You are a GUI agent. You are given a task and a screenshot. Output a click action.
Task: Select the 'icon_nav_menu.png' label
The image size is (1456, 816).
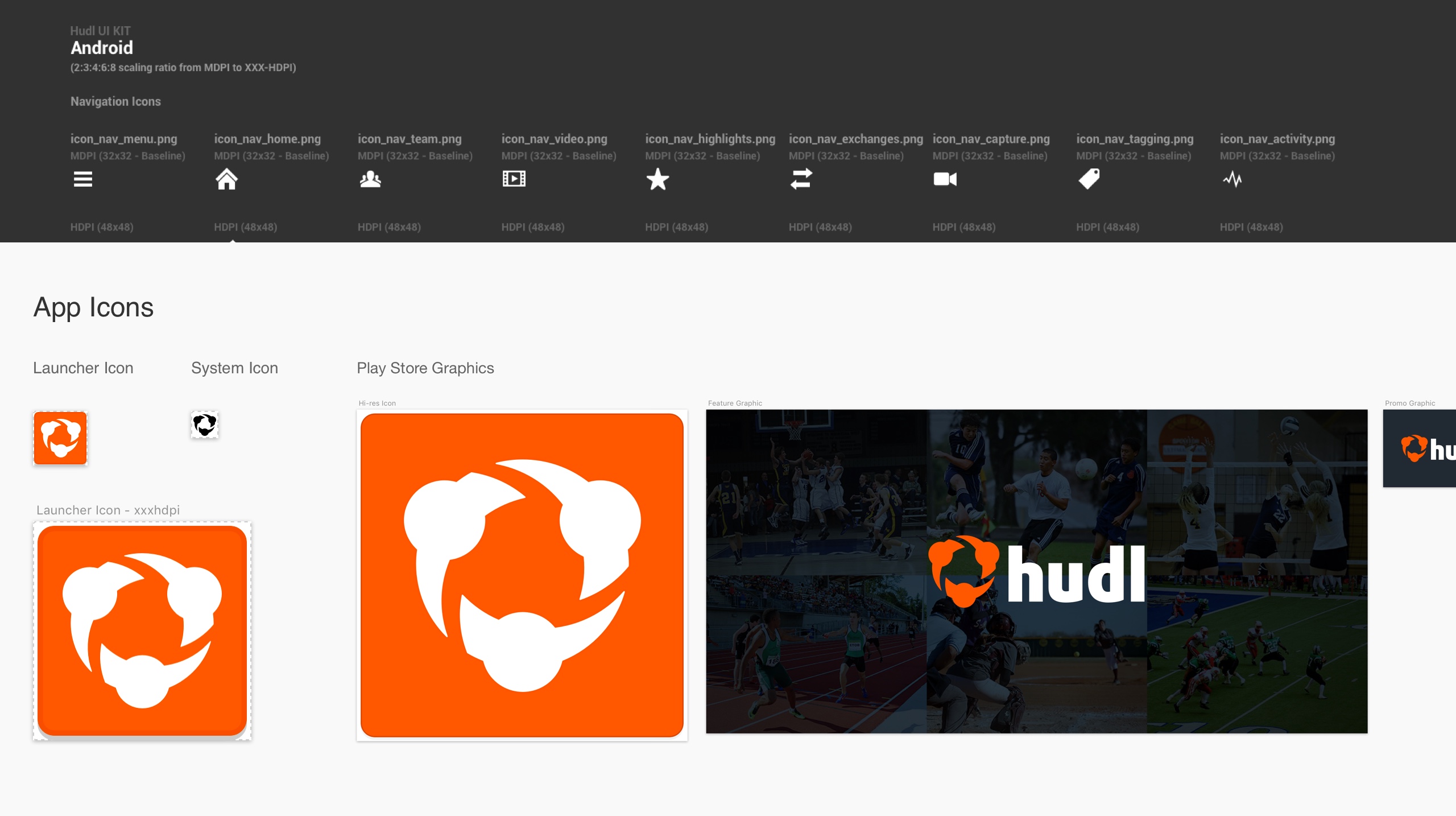(123, 139)
